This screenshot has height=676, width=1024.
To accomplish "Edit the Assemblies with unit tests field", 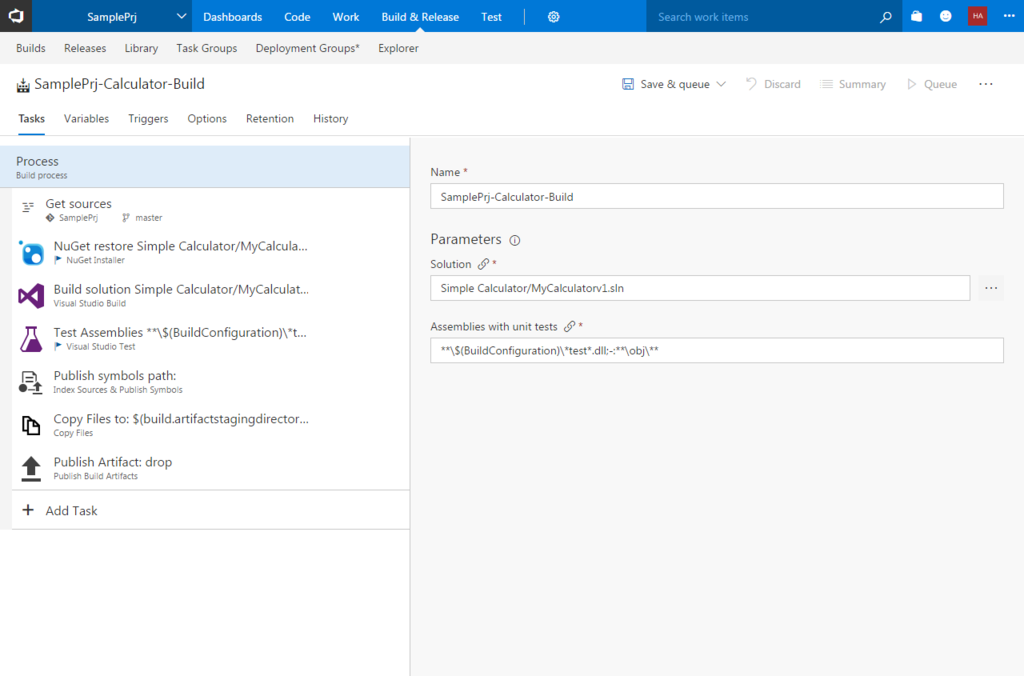I will tap(716, 351).
